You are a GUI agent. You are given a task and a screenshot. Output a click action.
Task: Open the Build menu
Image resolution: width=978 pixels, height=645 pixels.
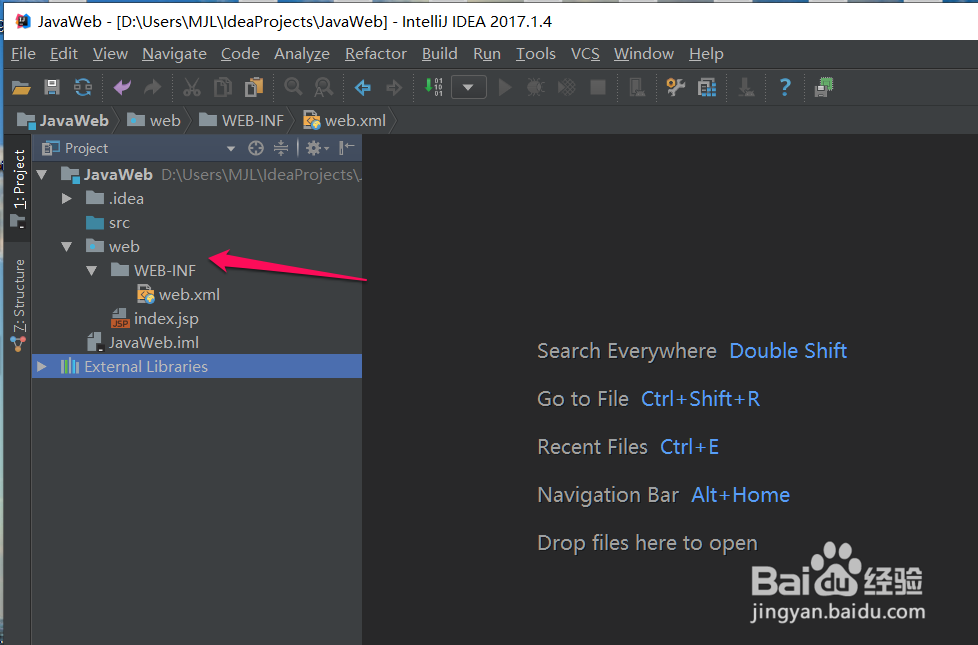[440, 54]
